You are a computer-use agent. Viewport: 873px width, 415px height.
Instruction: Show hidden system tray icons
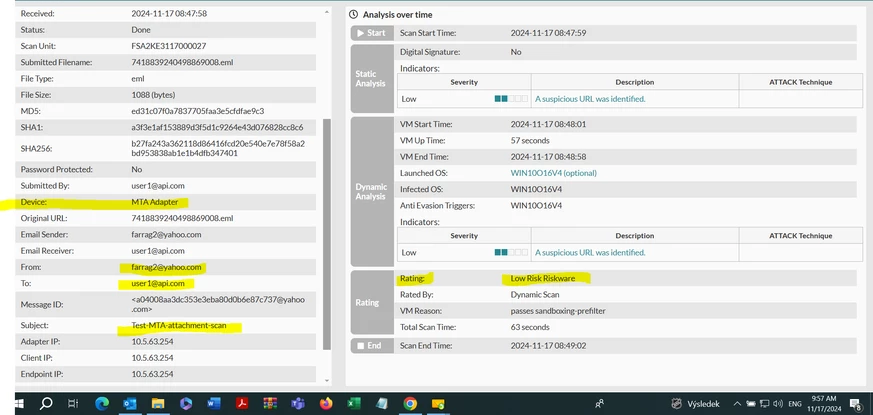click(x=737, y=404)
